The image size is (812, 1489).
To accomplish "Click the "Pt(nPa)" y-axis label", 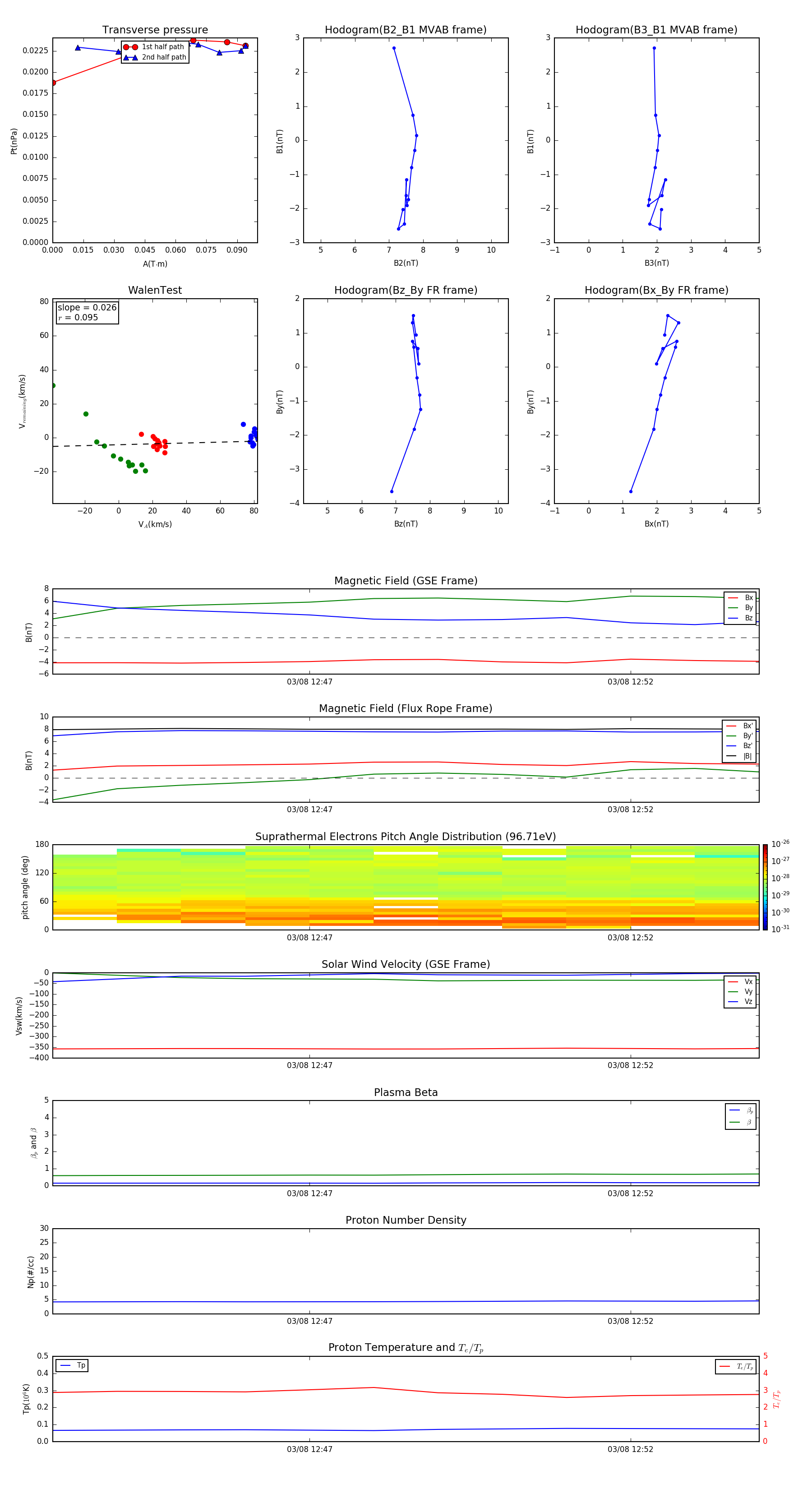I will click(14, 141).
